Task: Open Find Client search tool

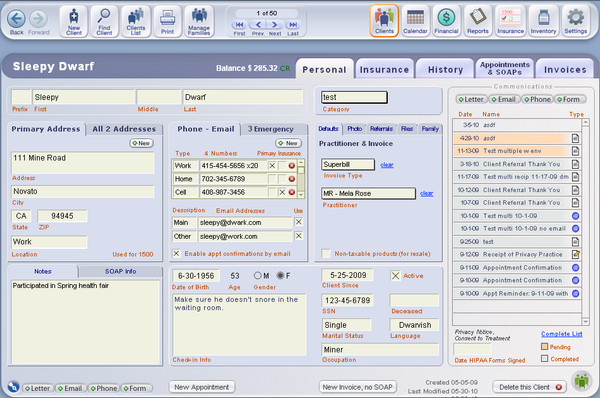Action: 104,21
